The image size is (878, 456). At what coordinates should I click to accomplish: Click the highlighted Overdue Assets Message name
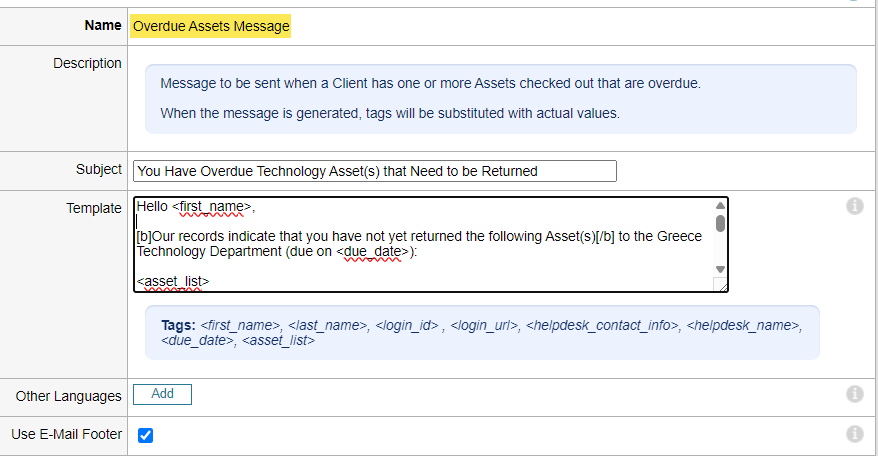[211, 26]
